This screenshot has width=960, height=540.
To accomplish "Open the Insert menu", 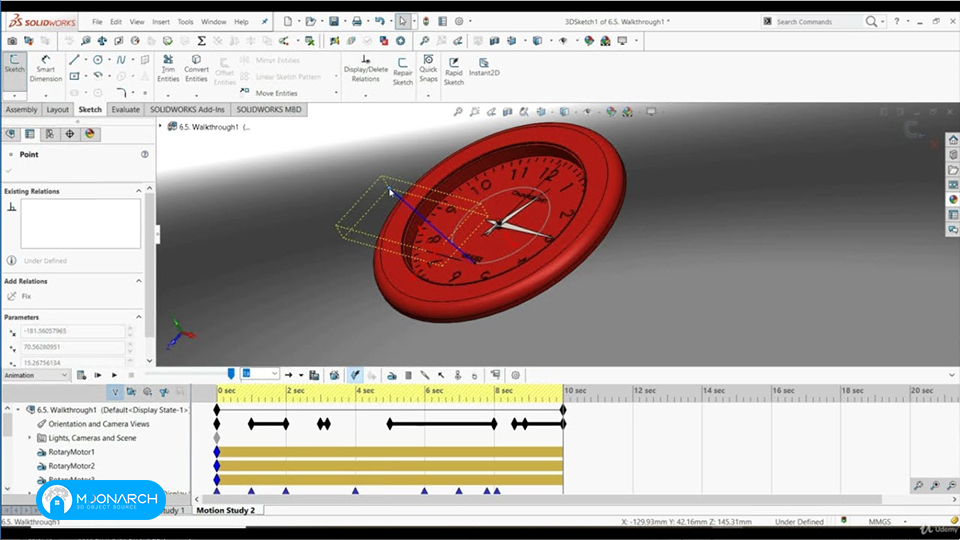I will tap(161, 21).
